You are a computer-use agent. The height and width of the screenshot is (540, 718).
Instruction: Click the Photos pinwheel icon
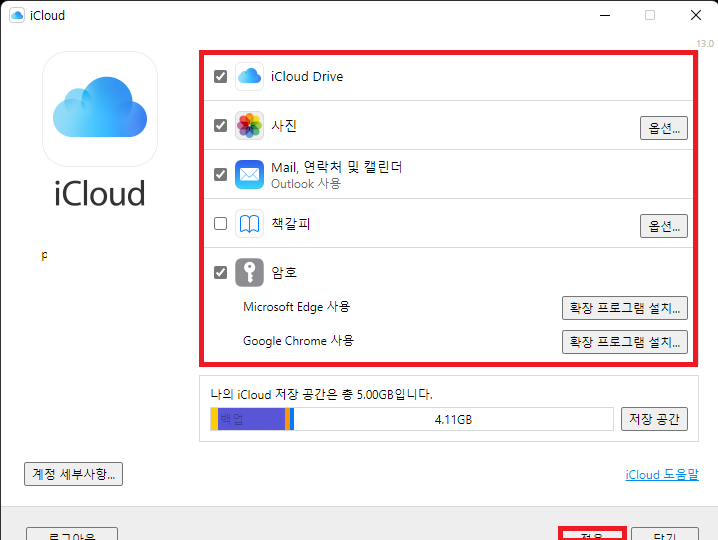click(249, 125)
